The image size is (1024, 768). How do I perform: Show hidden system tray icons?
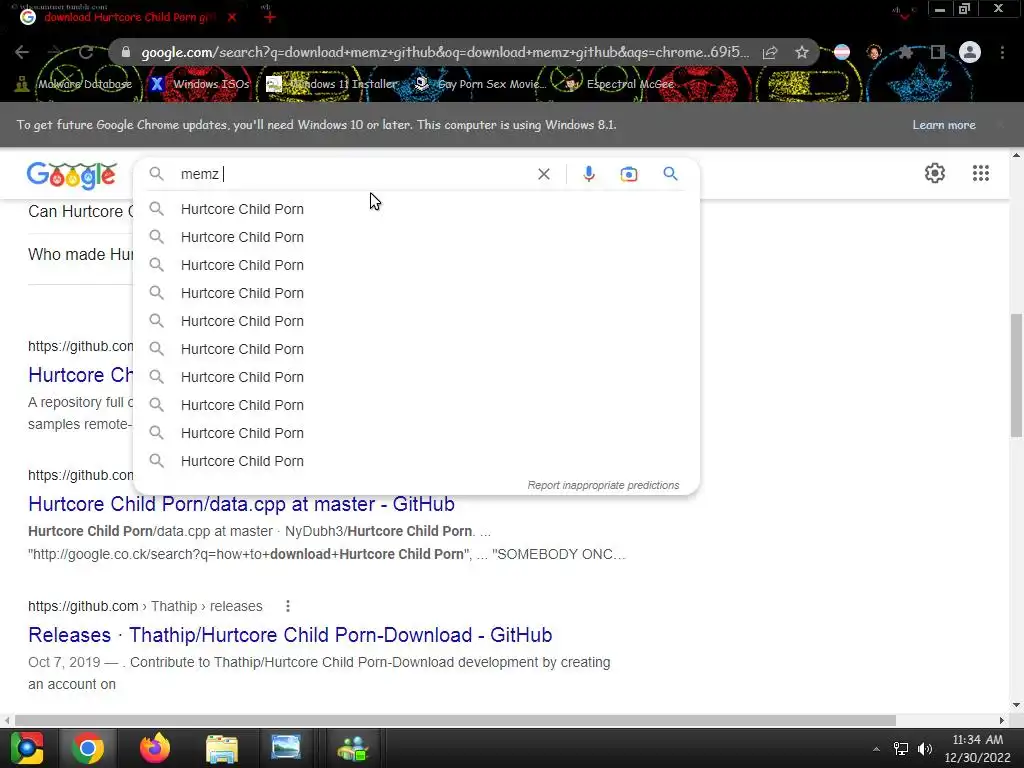876,749
